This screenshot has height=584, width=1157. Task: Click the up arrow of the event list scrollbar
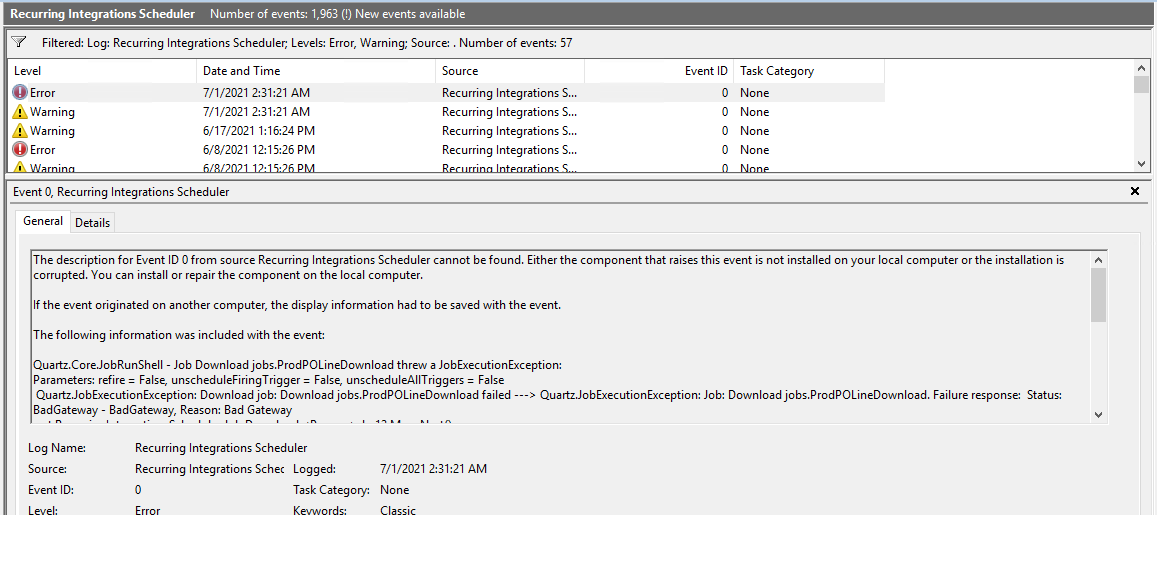1141,68
